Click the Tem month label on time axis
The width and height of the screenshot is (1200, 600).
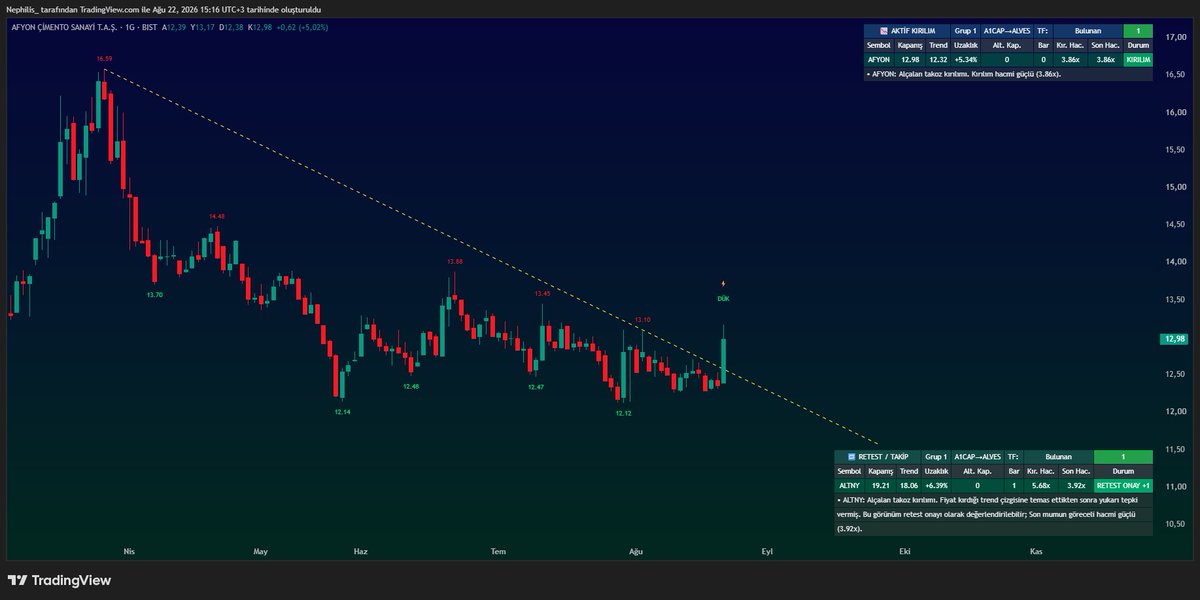tap(498, 550)
